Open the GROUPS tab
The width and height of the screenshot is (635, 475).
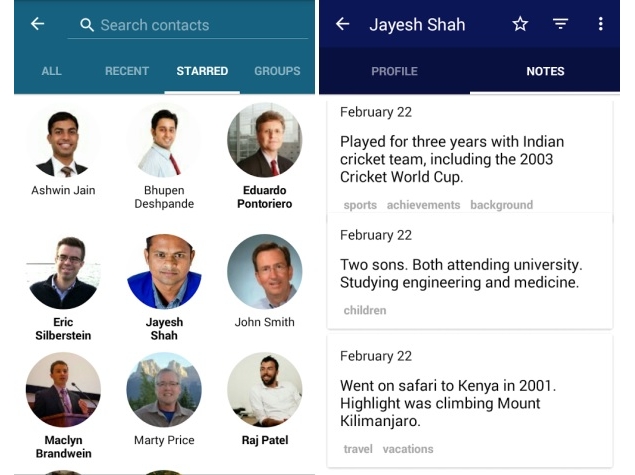[x=277, y=71]
